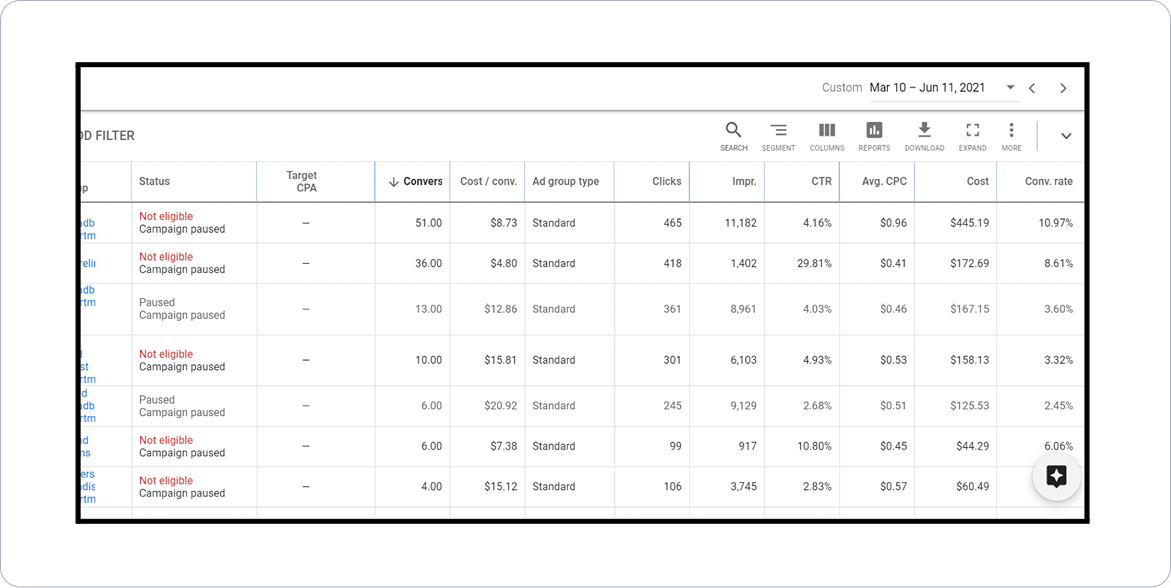This screenshot has width=1171, height=588.
Task: Open the Reports icon
Action: [x=874, y=131]
